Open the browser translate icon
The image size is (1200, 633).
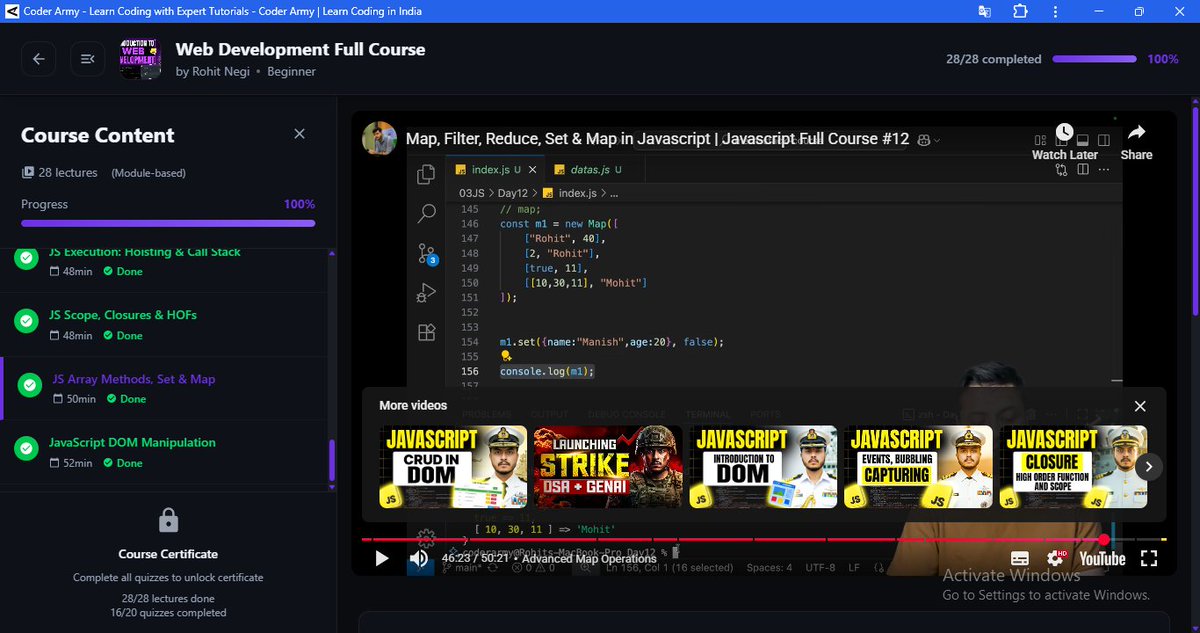pyautogui.click(x=985, y=11)
